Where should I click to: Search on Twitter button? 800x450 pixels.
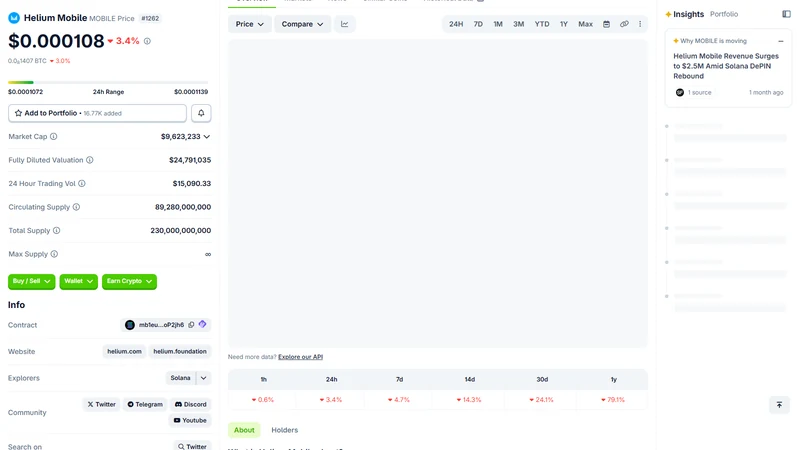coord(192,446)
